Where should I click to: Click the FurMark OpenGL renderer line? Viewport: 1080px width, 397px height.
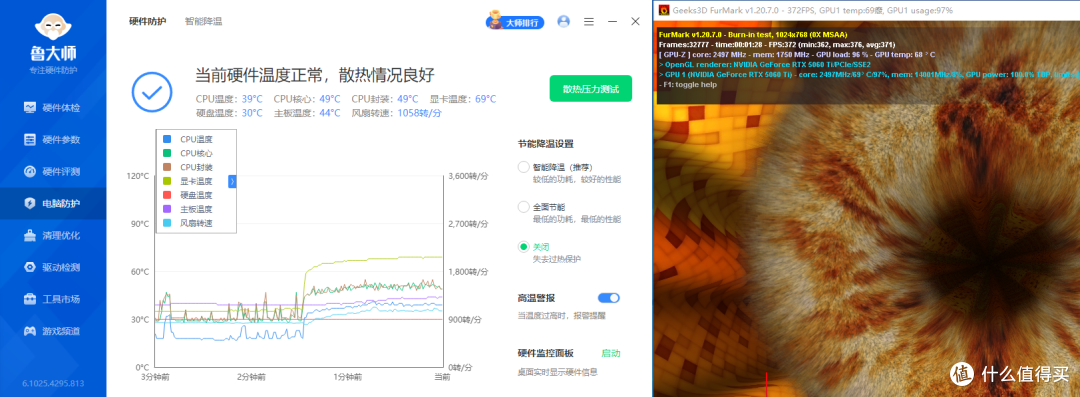764,64
